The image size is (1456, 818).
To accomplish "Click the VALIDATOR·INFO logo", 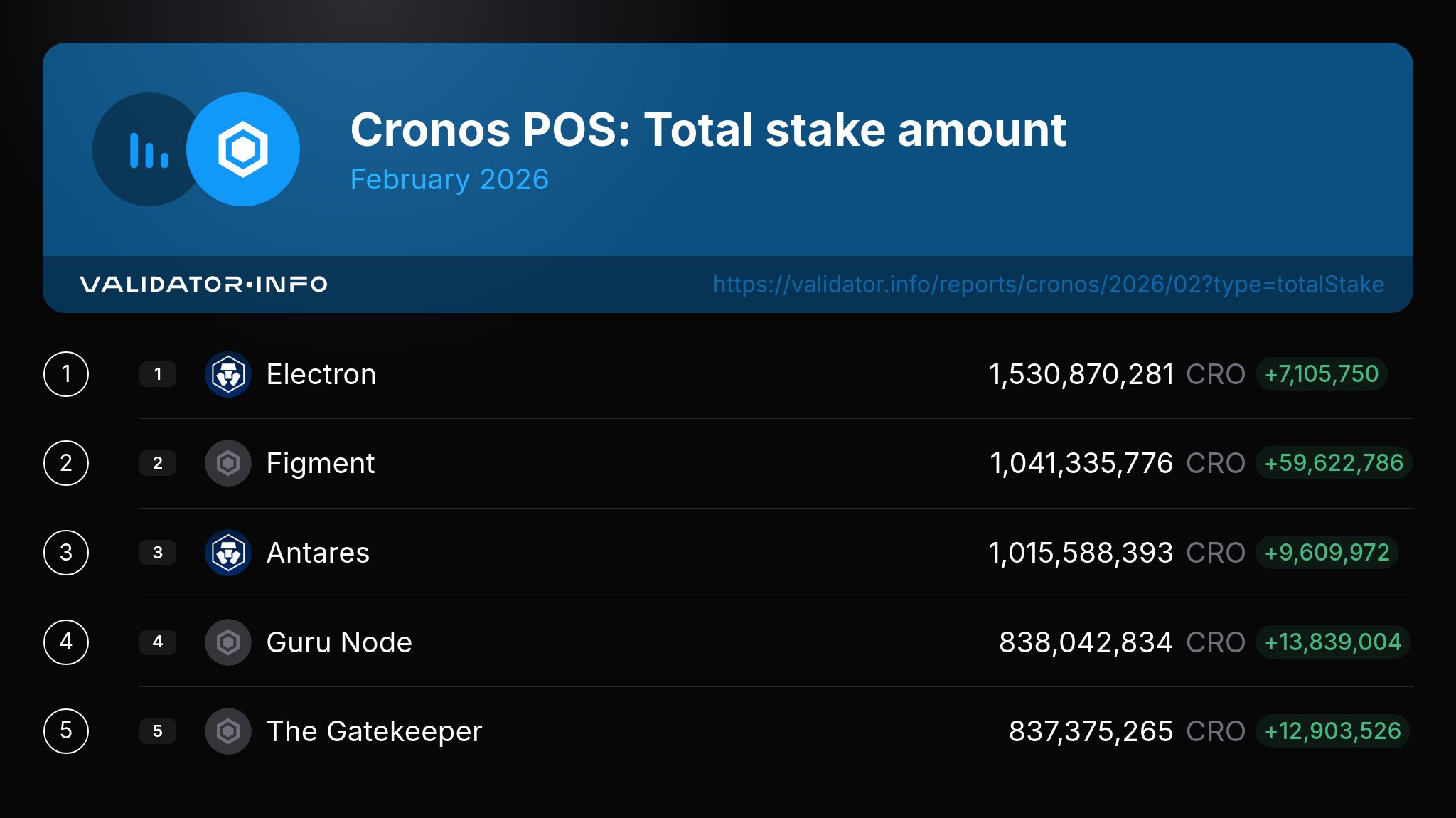I will 203,285.
